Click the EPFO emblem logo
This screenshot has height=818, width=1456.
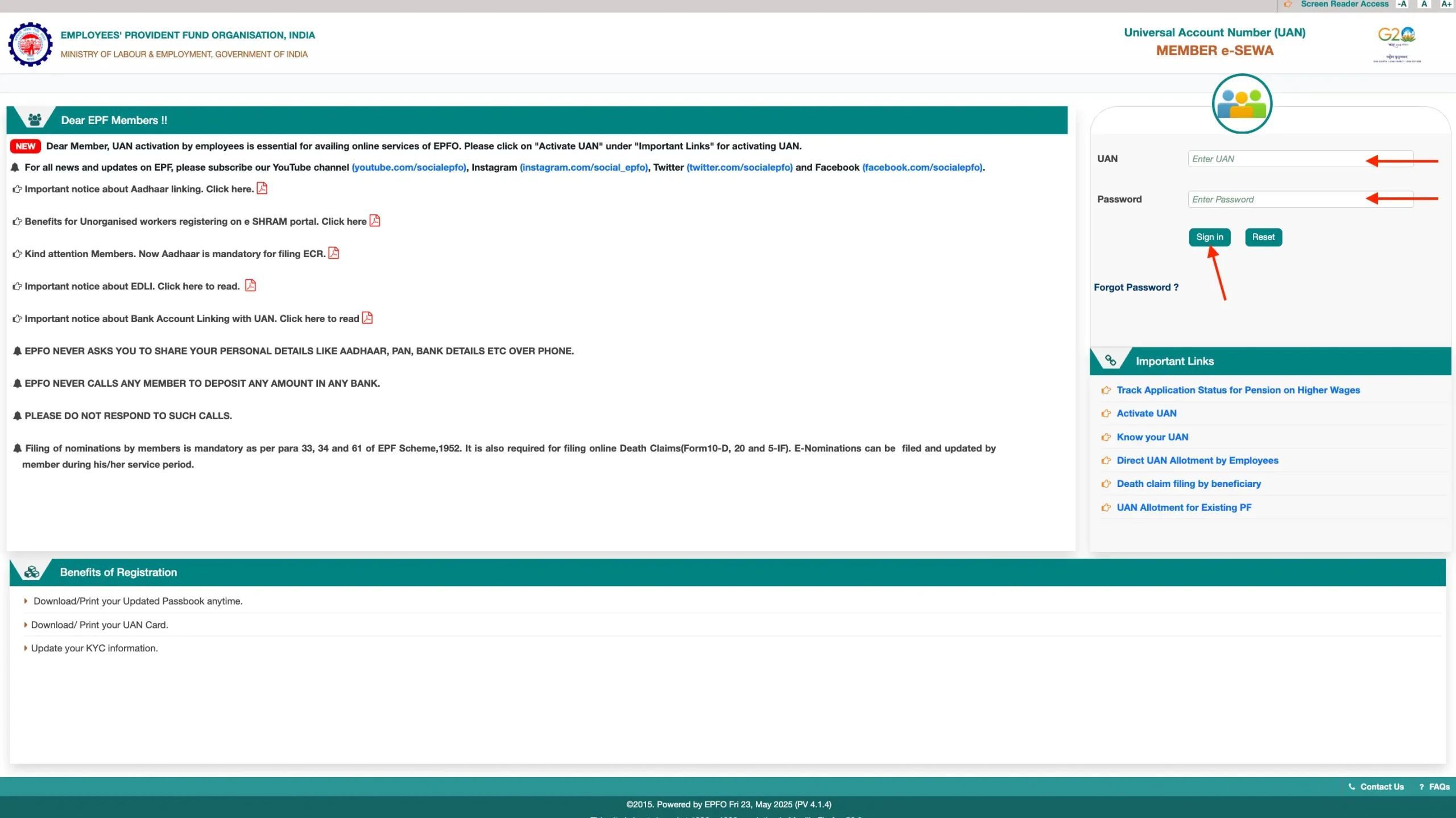pyautogui.click(x=30, y=44)
